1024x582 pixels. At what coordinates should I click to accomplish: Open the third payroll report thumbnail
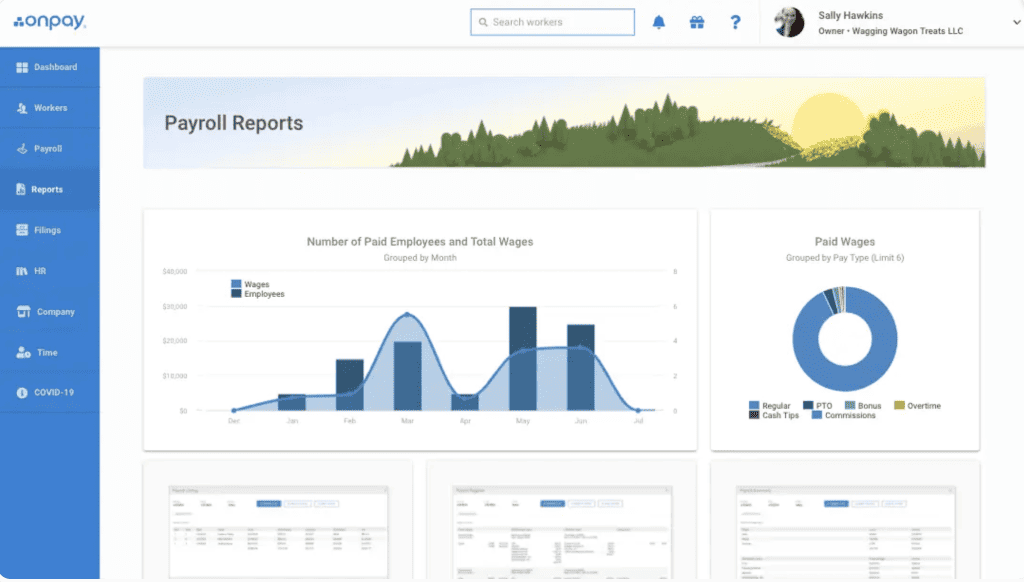point(845,532)
